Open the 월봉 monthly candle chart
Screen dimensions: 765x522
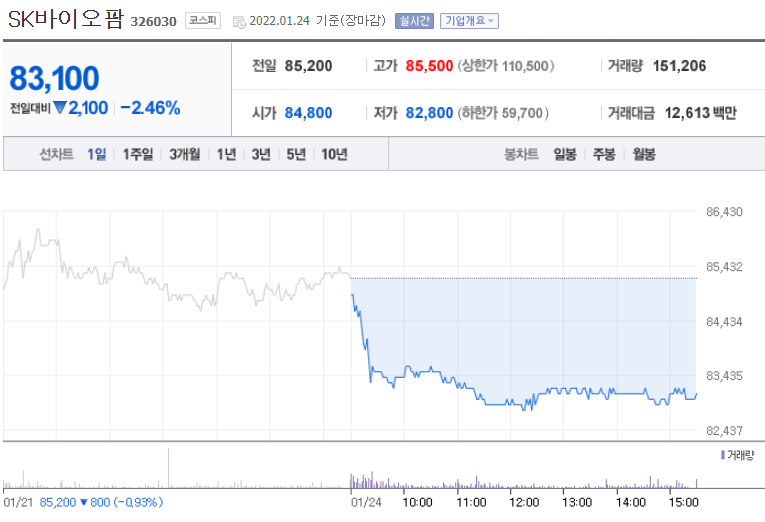(644, 154)
